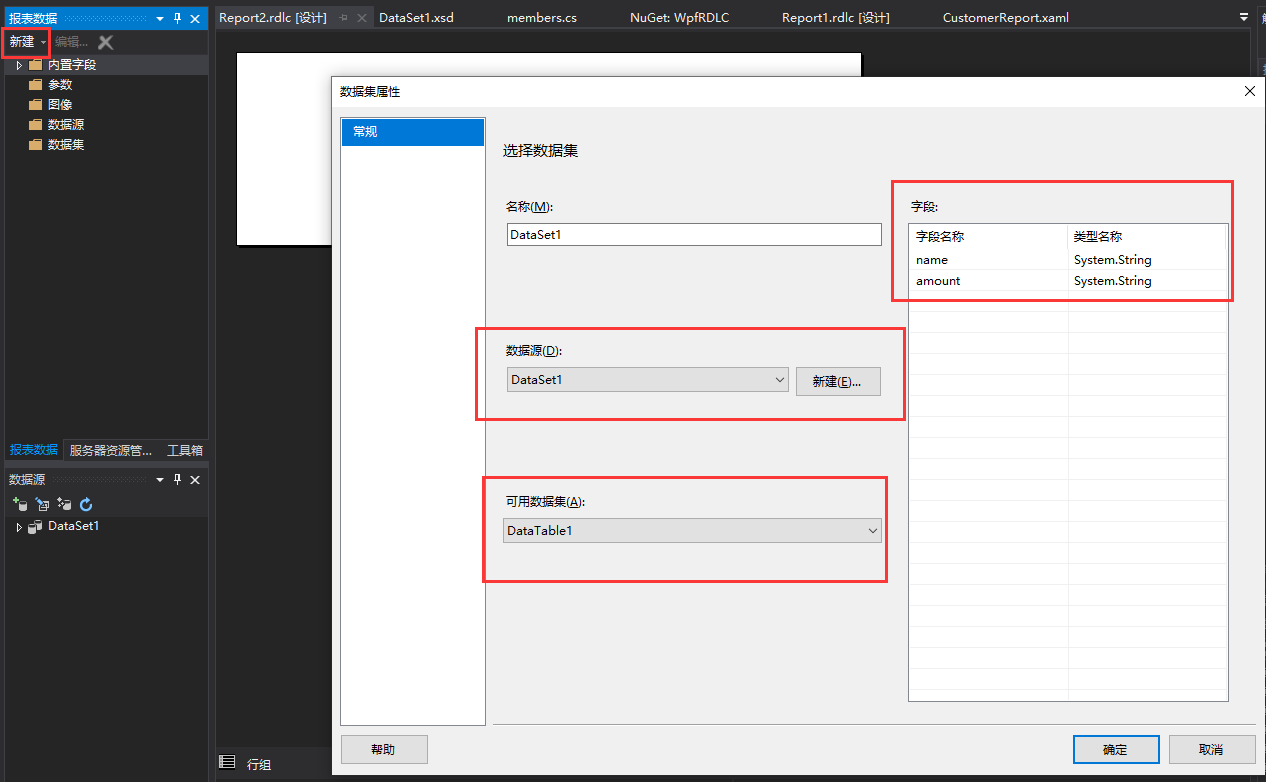Click the 确定 button to confirm
Viewport: 1266px width, 782px height.
(x=1116, y=749)
